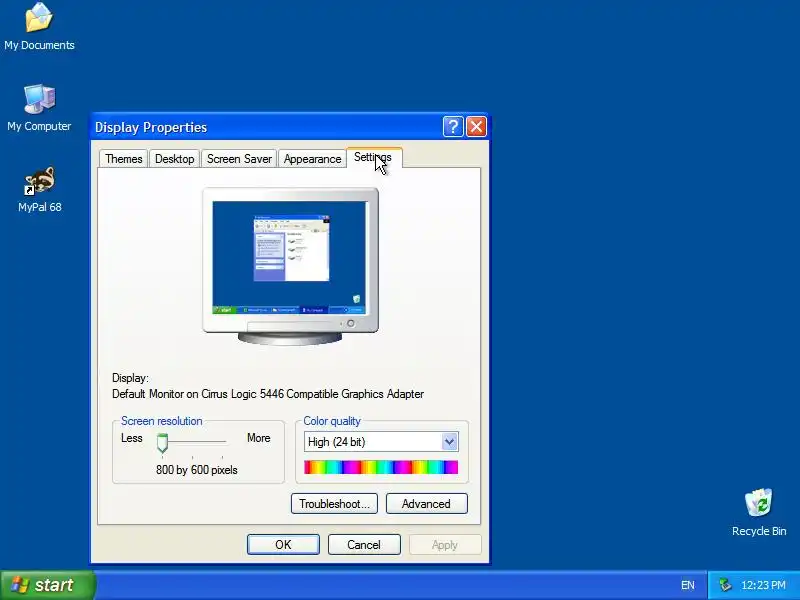Click the 'Screen resolution' group label

click(x=162, y=421)
